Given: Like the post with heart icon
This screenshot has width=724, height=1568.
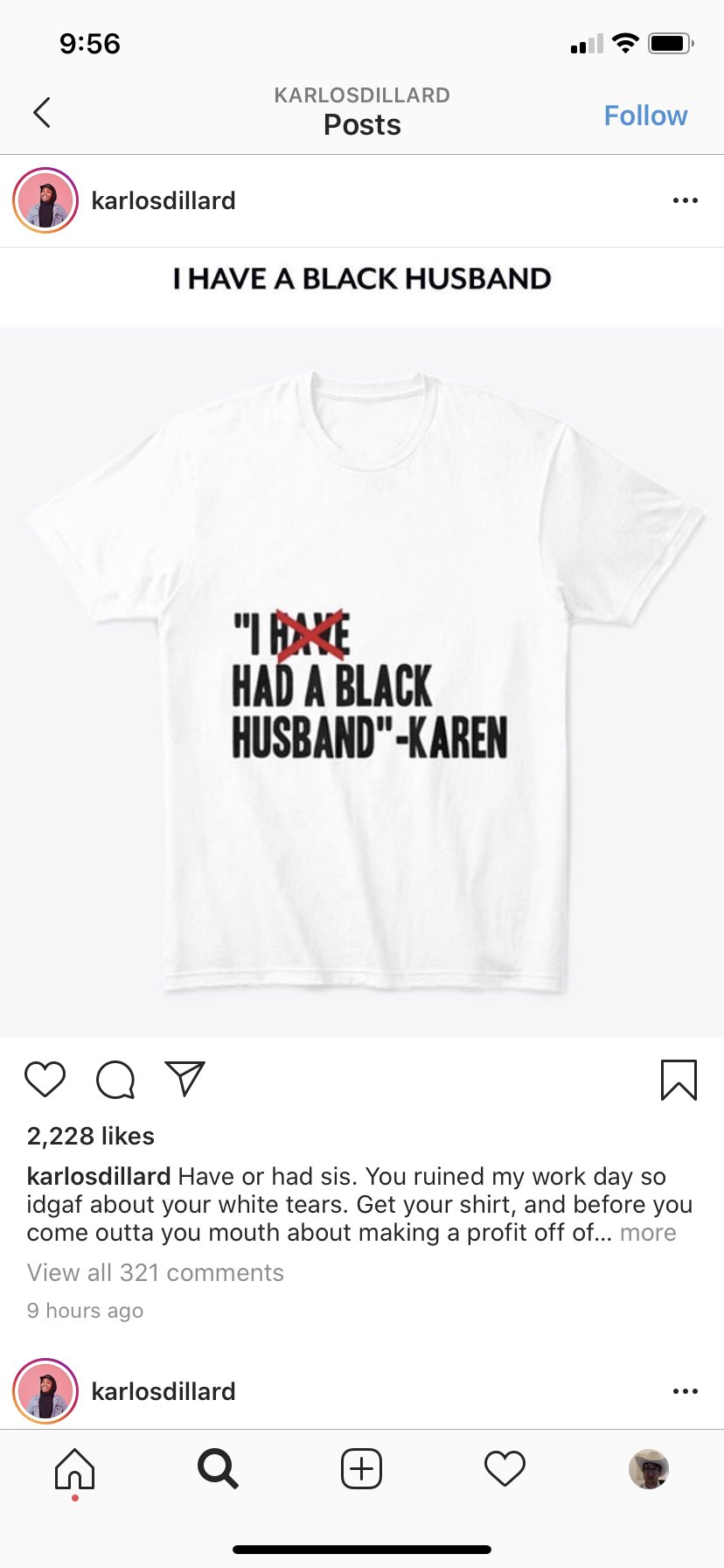Looking at the screenshot, I should click(x=45, y=1079).
